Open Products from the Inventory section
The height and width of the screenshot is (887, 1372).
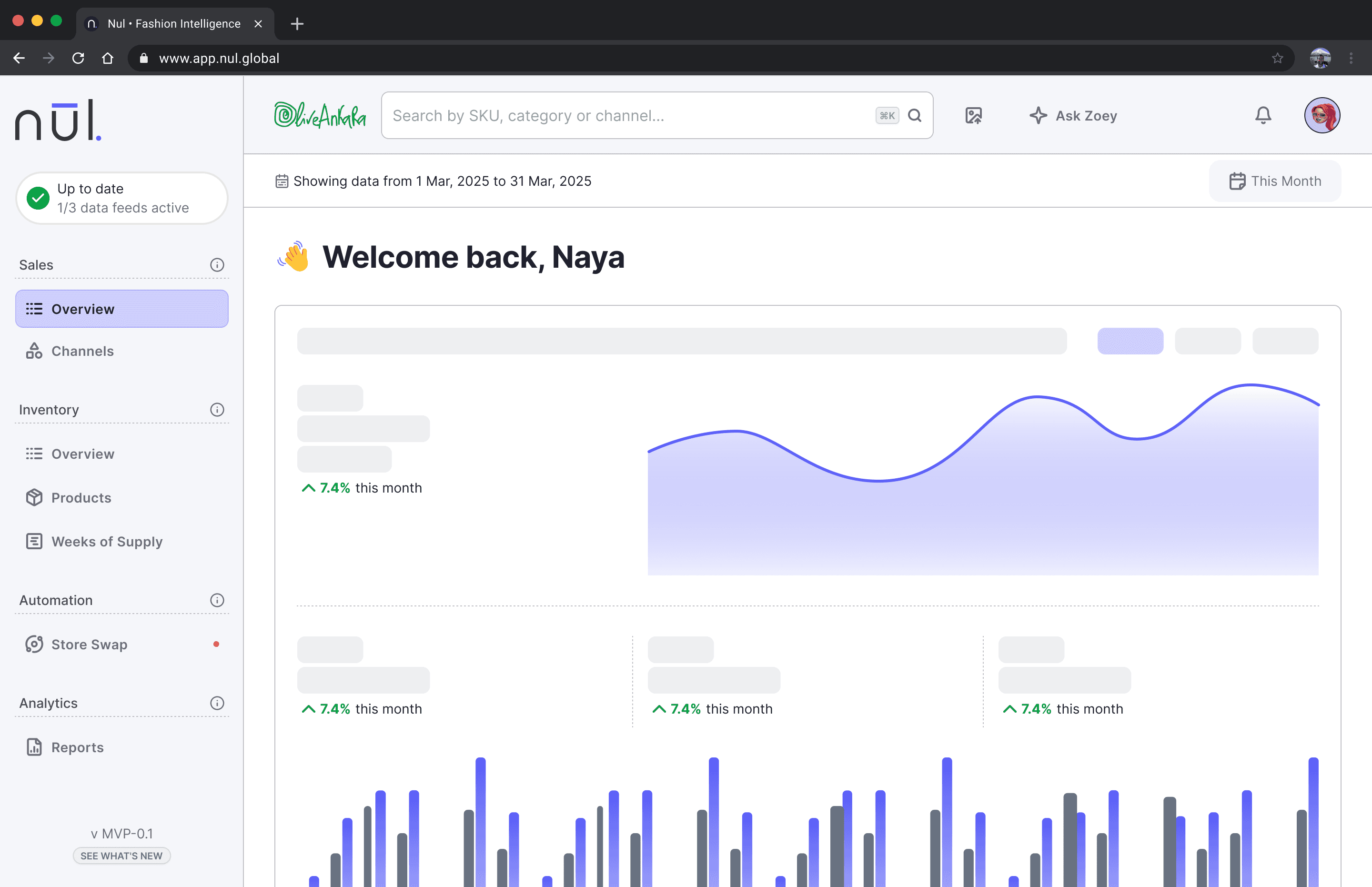81,498
